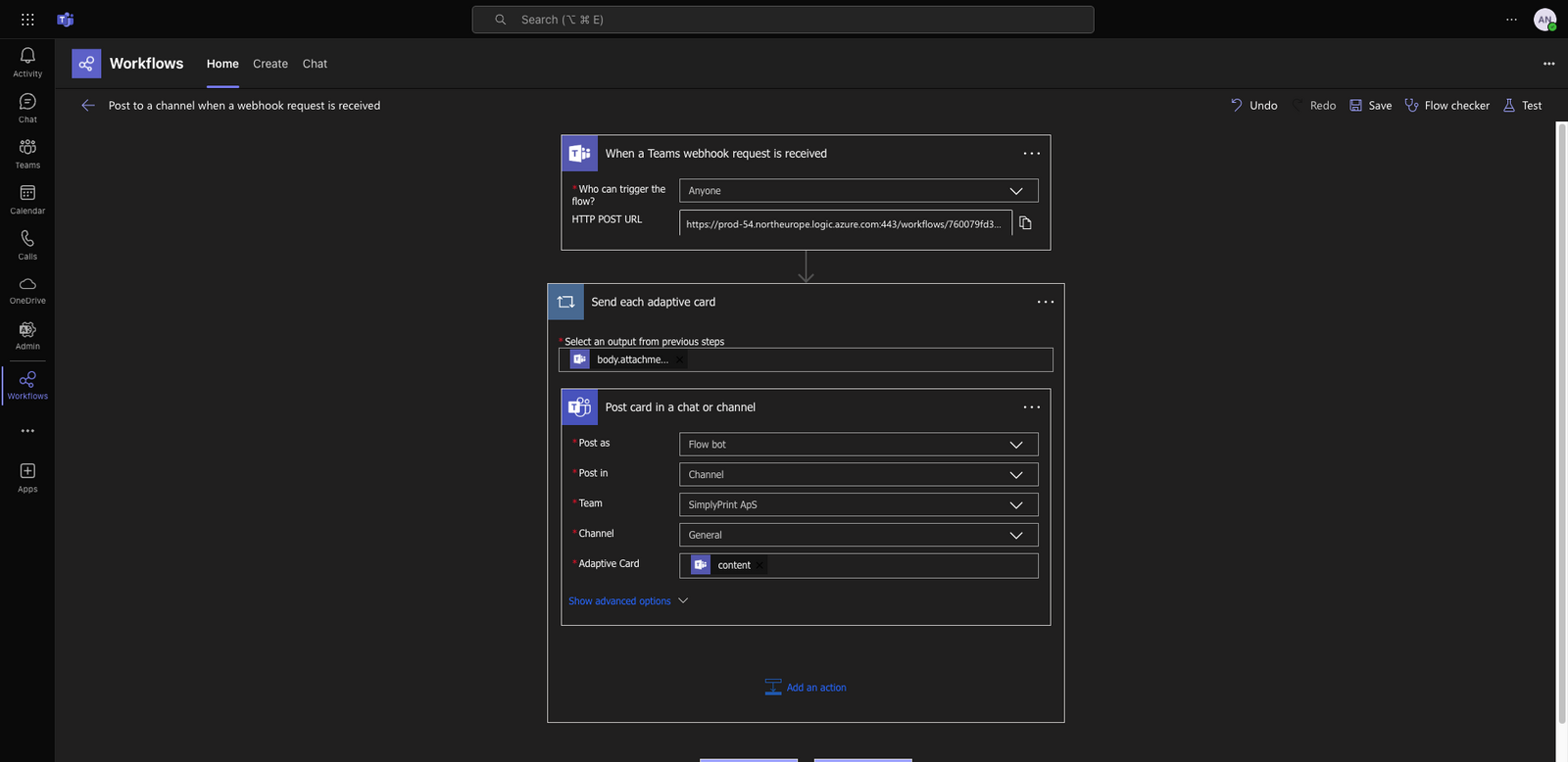Image resolution: width=1568 pixels, height=762 pixels.
Task: Click the Adaptive Card input field
Action: [x=858, y=566]
